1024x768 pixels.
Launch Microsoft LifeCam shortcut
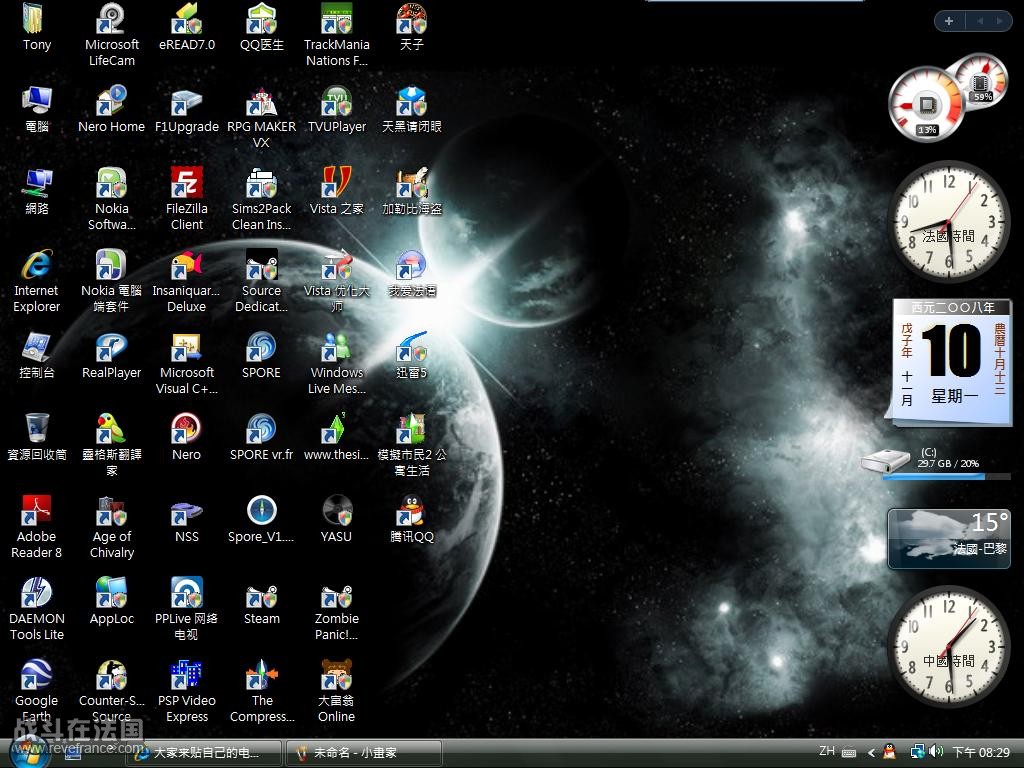[x=112, y=18]
